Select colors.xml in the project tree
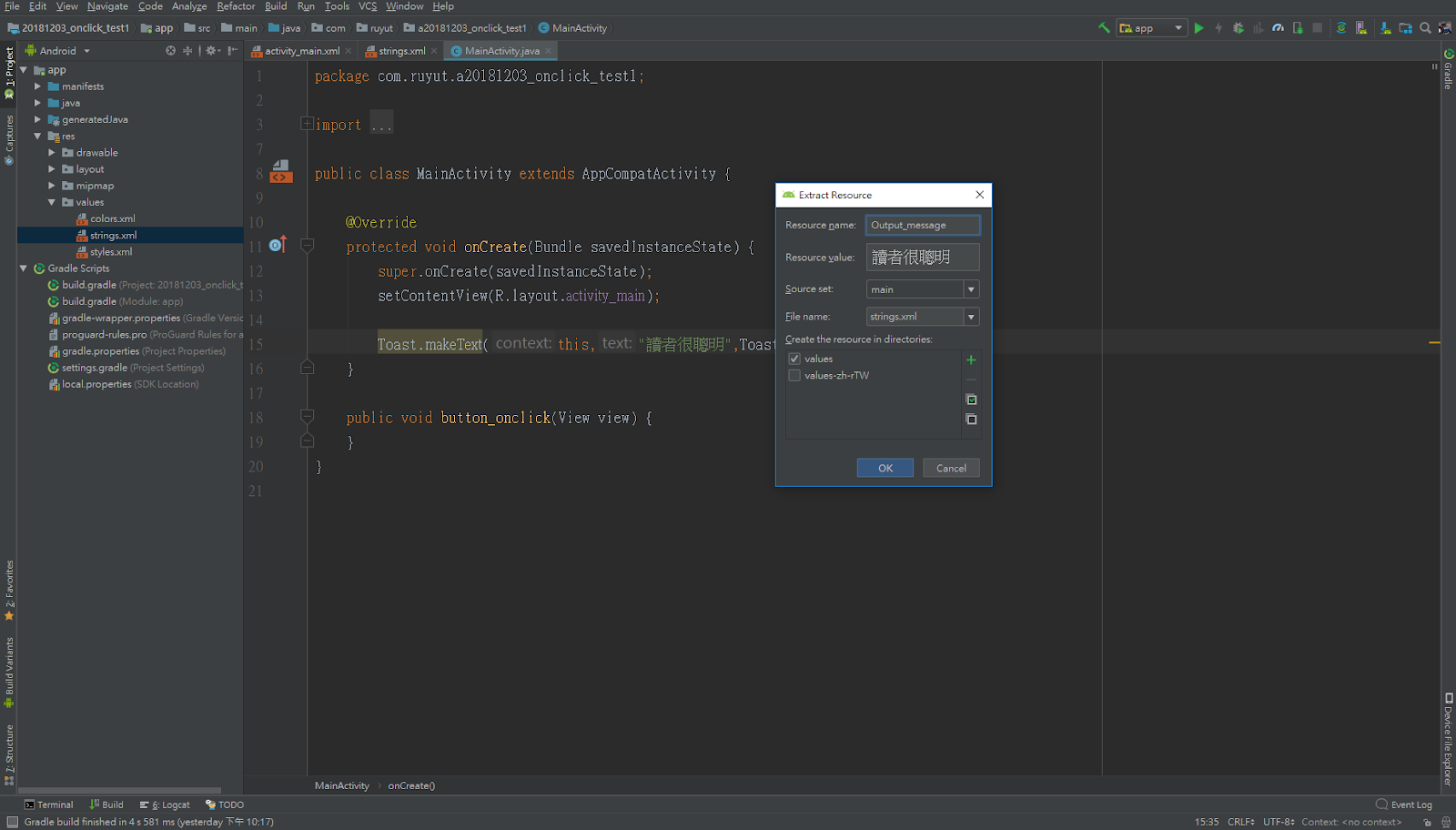1456x830 pixels. coord(112,218)
